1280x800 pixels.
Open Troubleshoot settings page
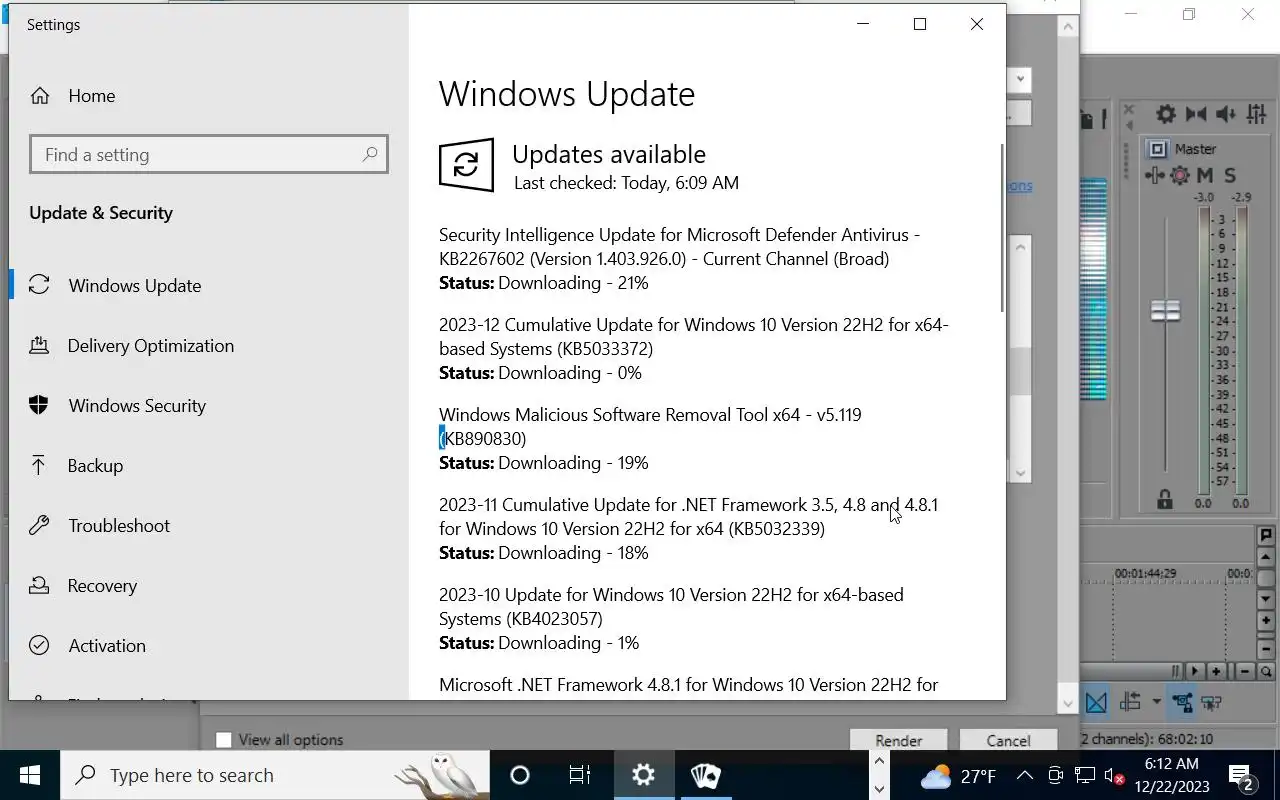[119, 526]
